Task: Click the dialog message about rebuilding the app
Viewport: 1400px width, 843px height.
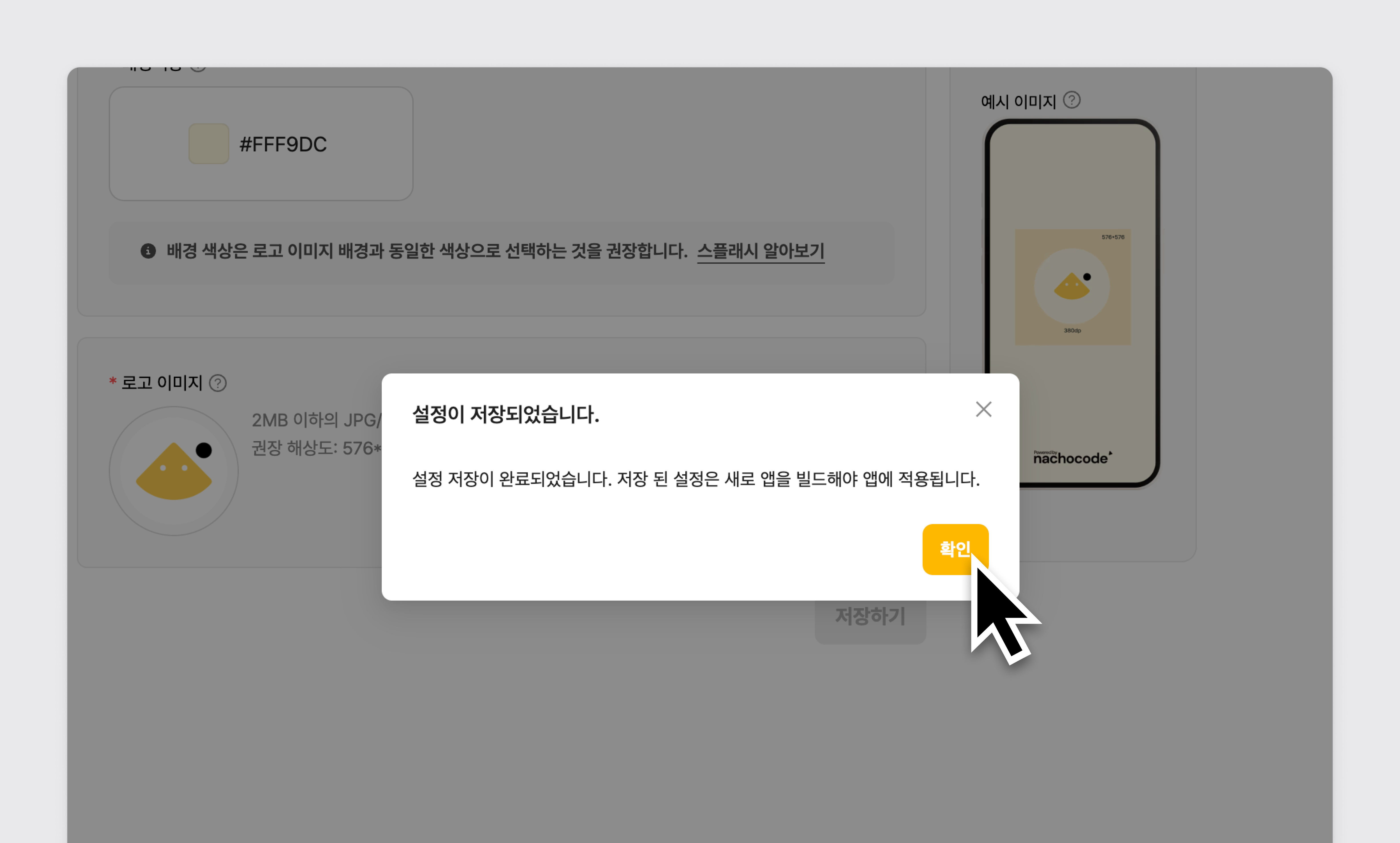Action: point(696,479)
